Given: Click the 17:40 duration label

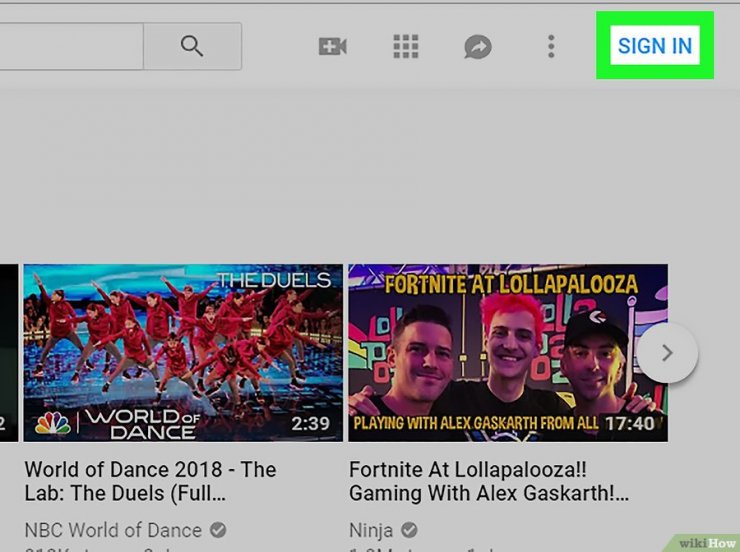Looking at the screenshot, I should (631, 423).
